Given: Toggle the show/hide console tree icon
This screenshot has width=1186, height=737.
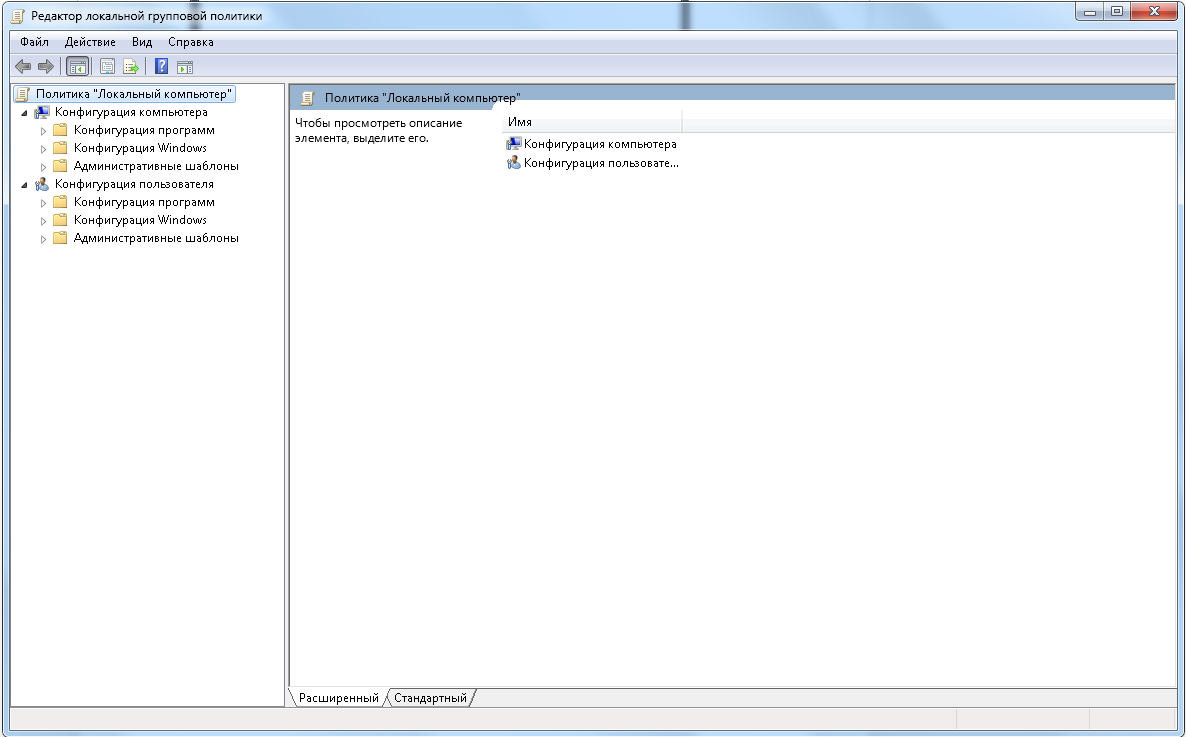Looking at the screenshot, I should click(77, 67).
